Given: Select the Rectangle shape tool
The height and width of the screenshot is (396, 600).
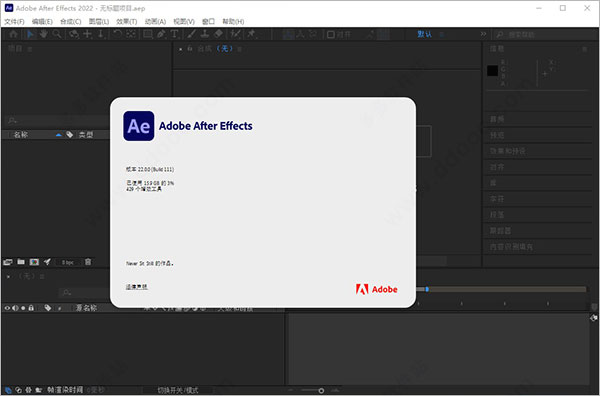Looking at the screenshot, I should [x=147, y=34].
